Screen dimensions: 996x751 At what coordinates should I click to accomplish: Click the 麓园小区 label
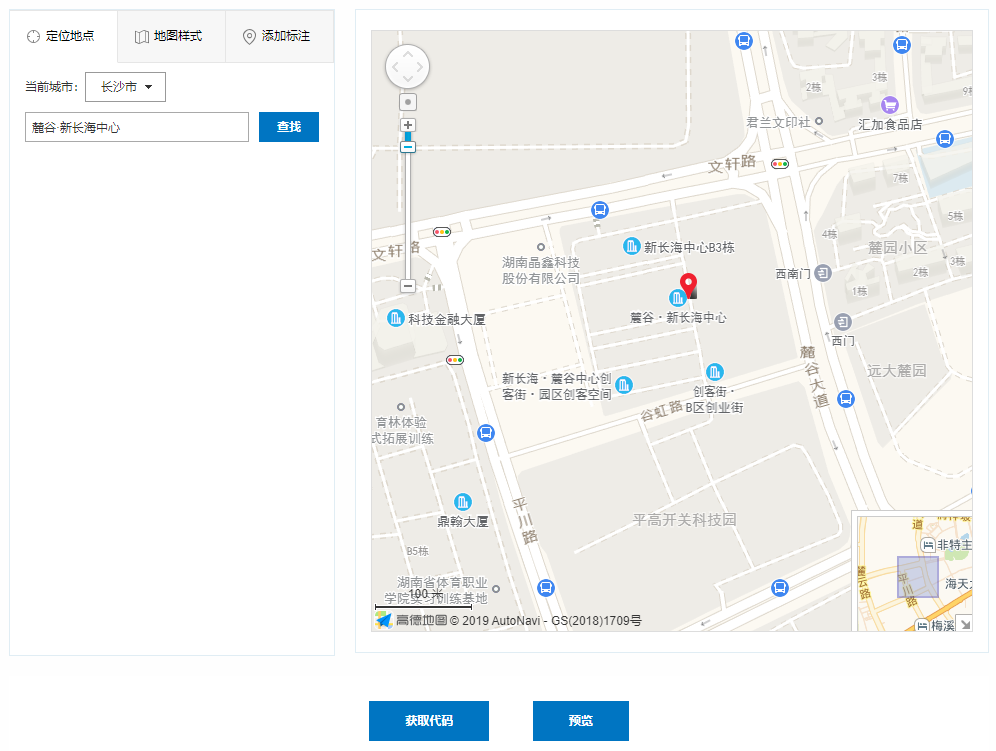(x=898, y=248)
